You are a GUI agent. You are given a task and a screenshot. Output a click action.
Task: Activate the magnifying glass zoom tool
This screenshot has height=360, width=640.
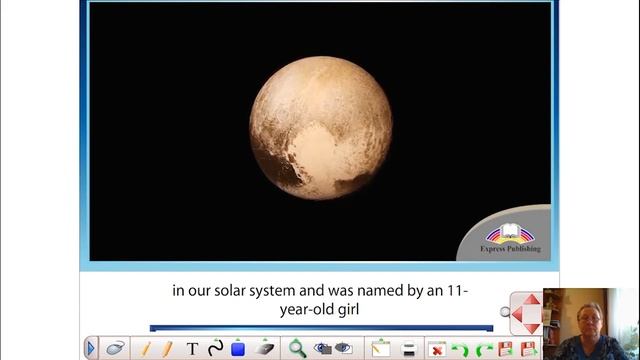pos(297,349)
